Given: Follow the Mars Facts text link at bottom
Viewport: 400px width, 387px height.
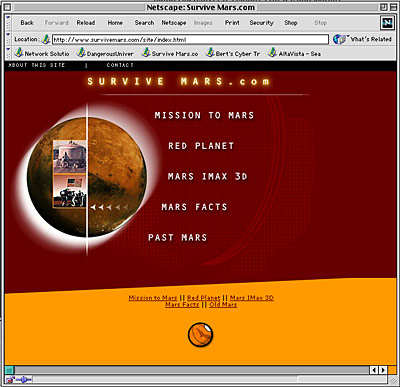Looking at the screenshot, I should point(182,305).
